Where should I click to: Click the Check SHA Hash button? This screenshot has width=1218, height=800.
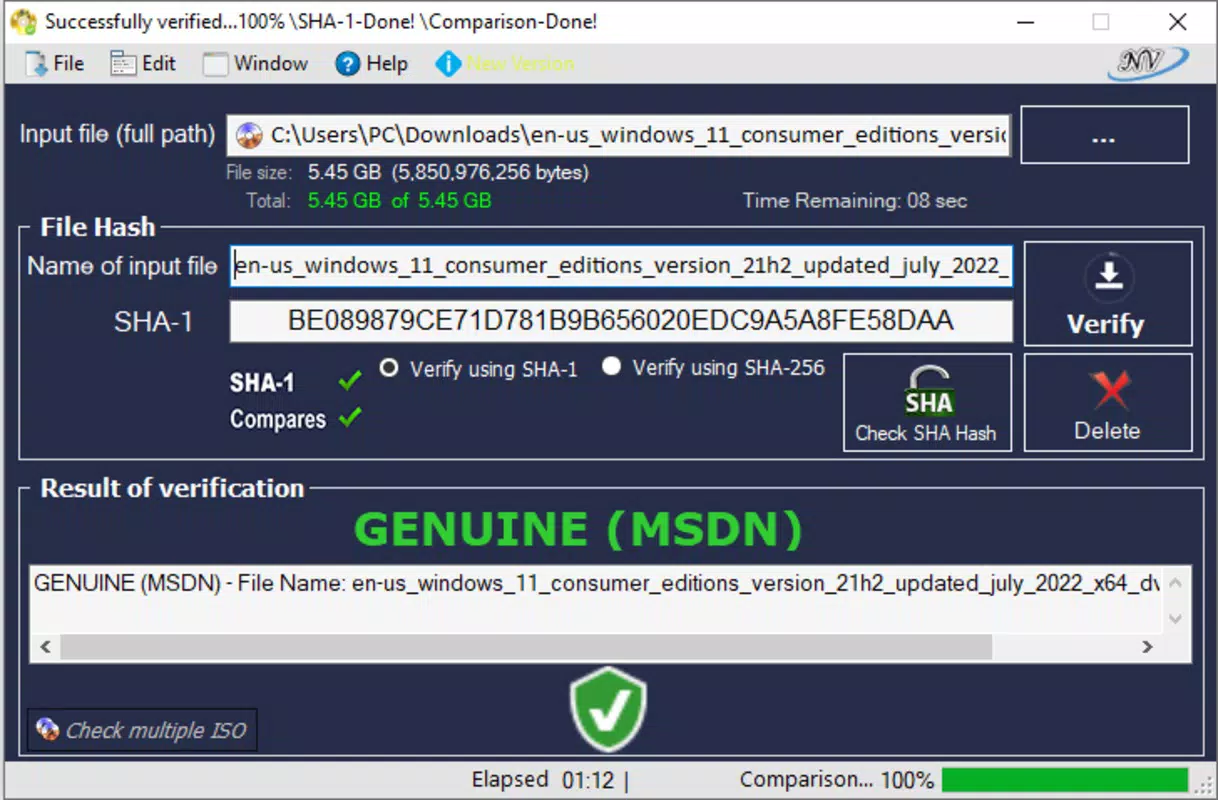coord(927,402)
